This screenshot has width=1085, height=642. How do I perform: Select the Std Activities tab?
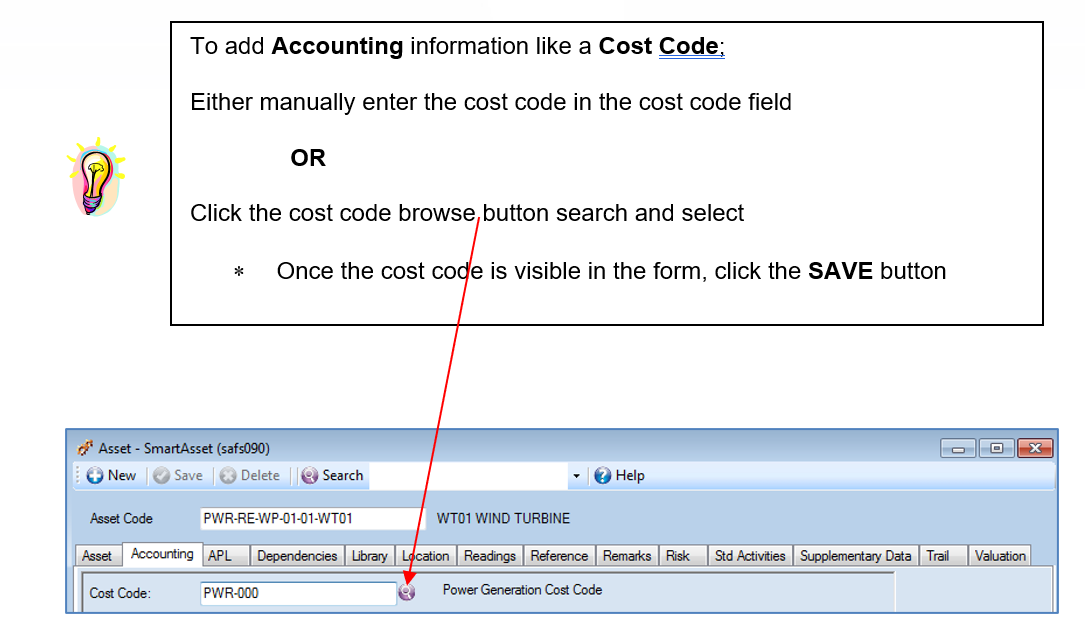750,556
